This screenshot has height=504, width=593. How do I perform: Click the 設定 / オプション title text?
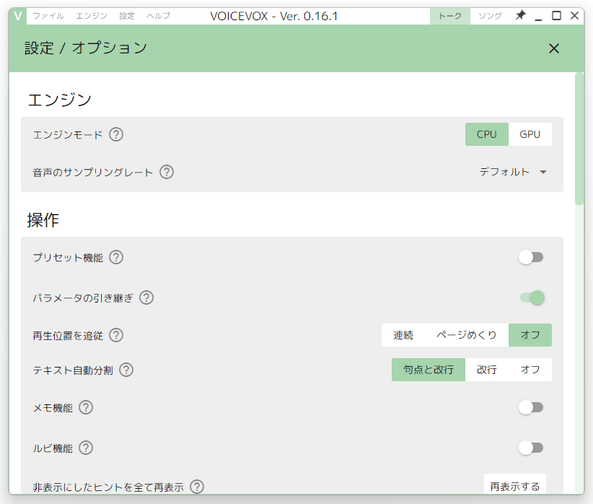point(85,48)
